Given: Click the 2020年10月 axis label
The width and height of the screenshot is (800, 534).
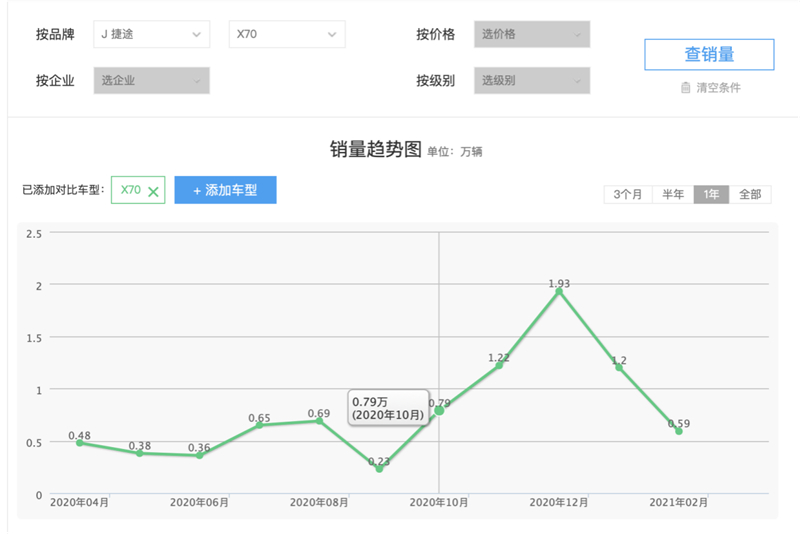Looking at the screenshot, I should (439, 502).
